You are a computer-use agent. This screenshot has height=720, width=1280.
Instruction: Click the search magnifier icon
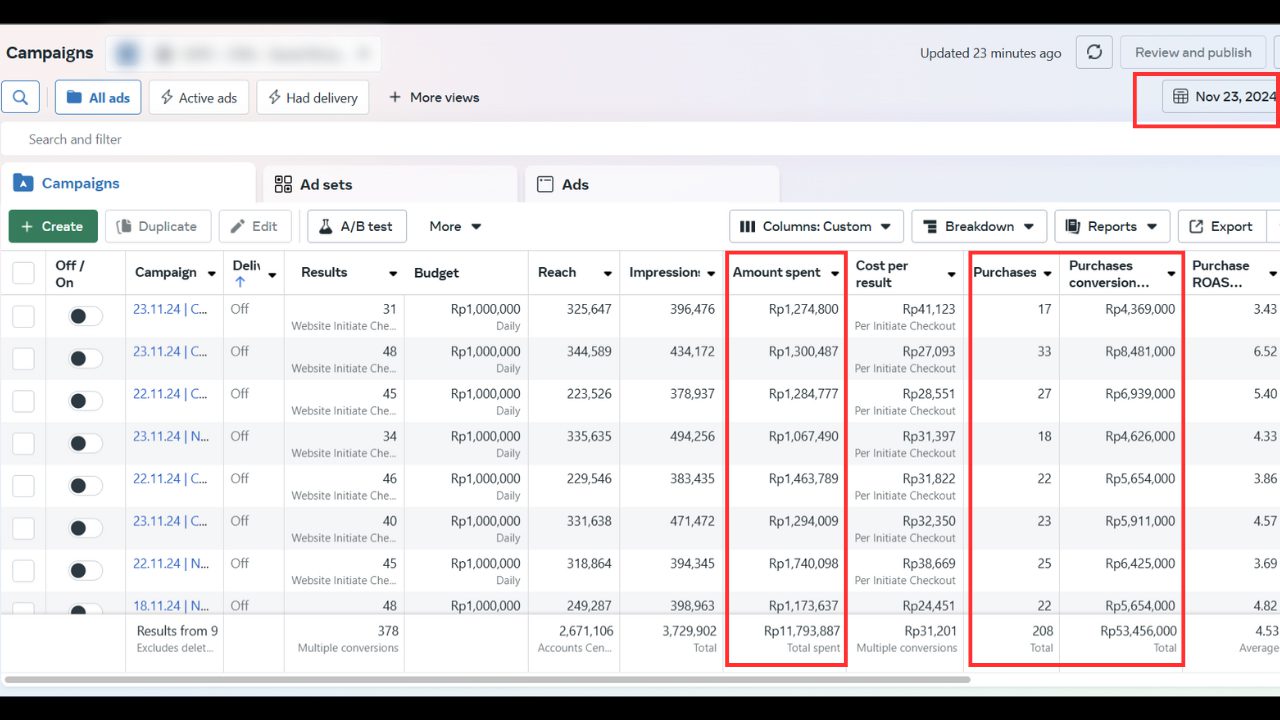(x=20, y=97)
